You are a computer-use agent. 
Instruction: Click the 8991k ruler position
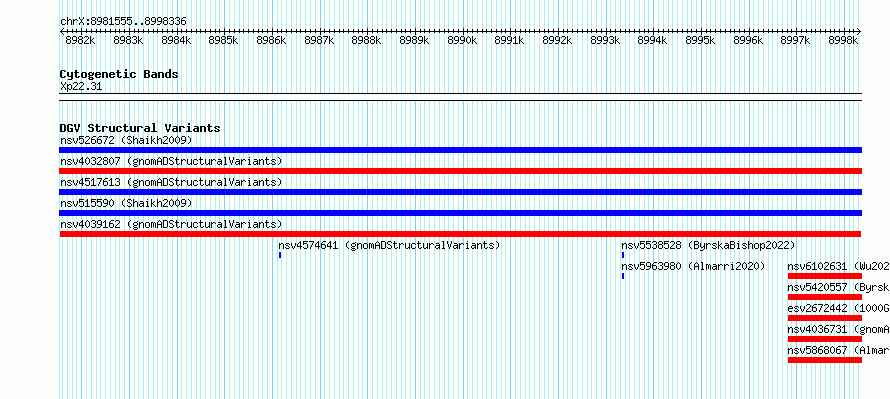point(509,40)
